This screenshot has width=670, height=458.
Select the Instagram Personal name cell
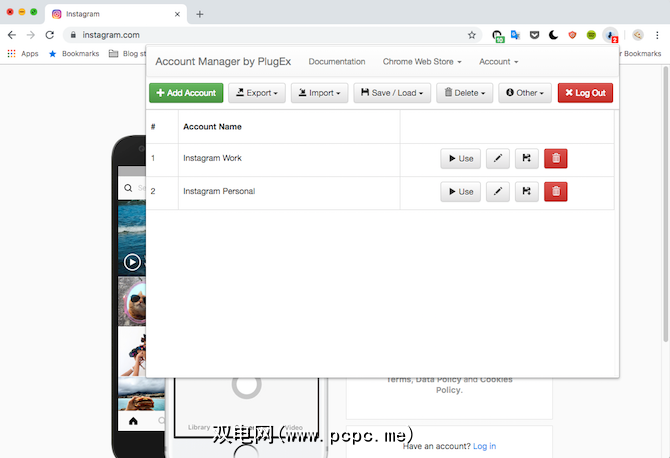[x=289, y=193]
